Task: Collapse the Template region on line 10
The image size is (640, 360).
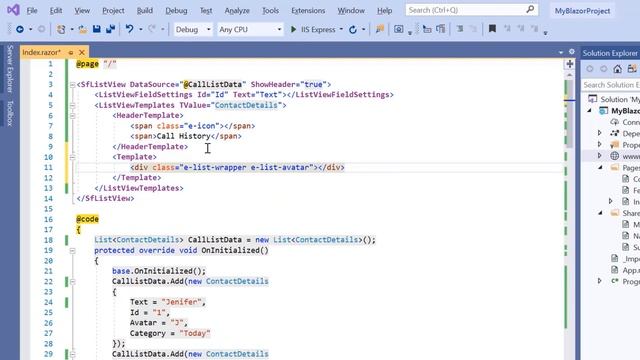Action: pyautogui.click(x=72, y=158)
